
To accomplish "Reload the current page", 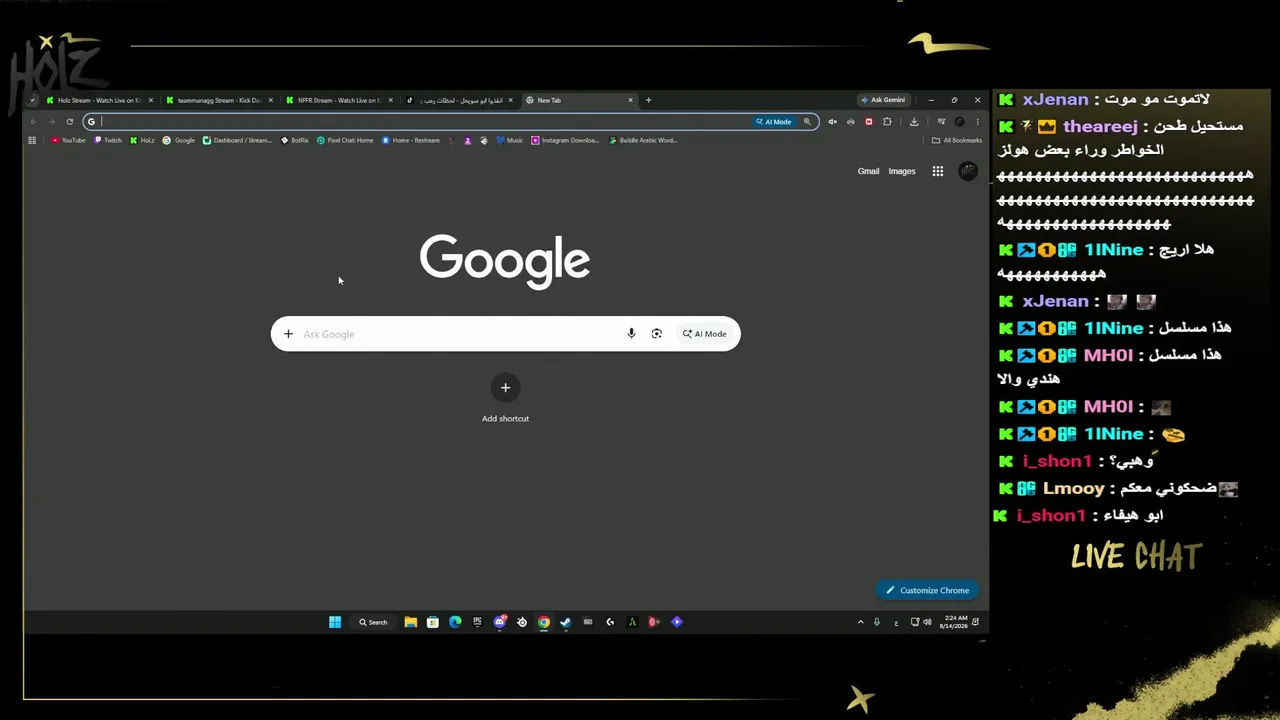I will pos(69,122).
